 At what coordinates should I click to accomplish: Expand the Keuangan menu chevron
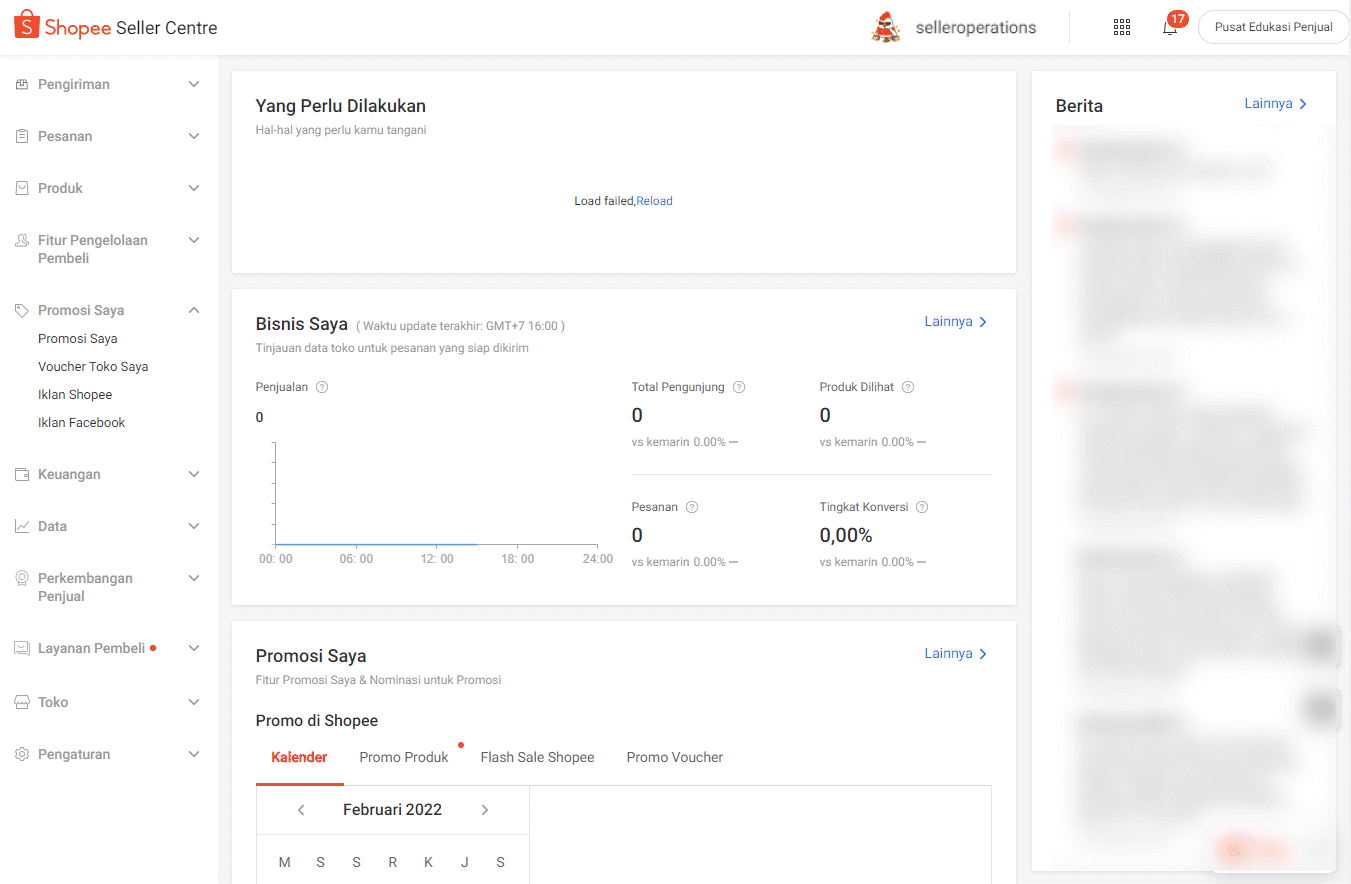coord(194,474)
